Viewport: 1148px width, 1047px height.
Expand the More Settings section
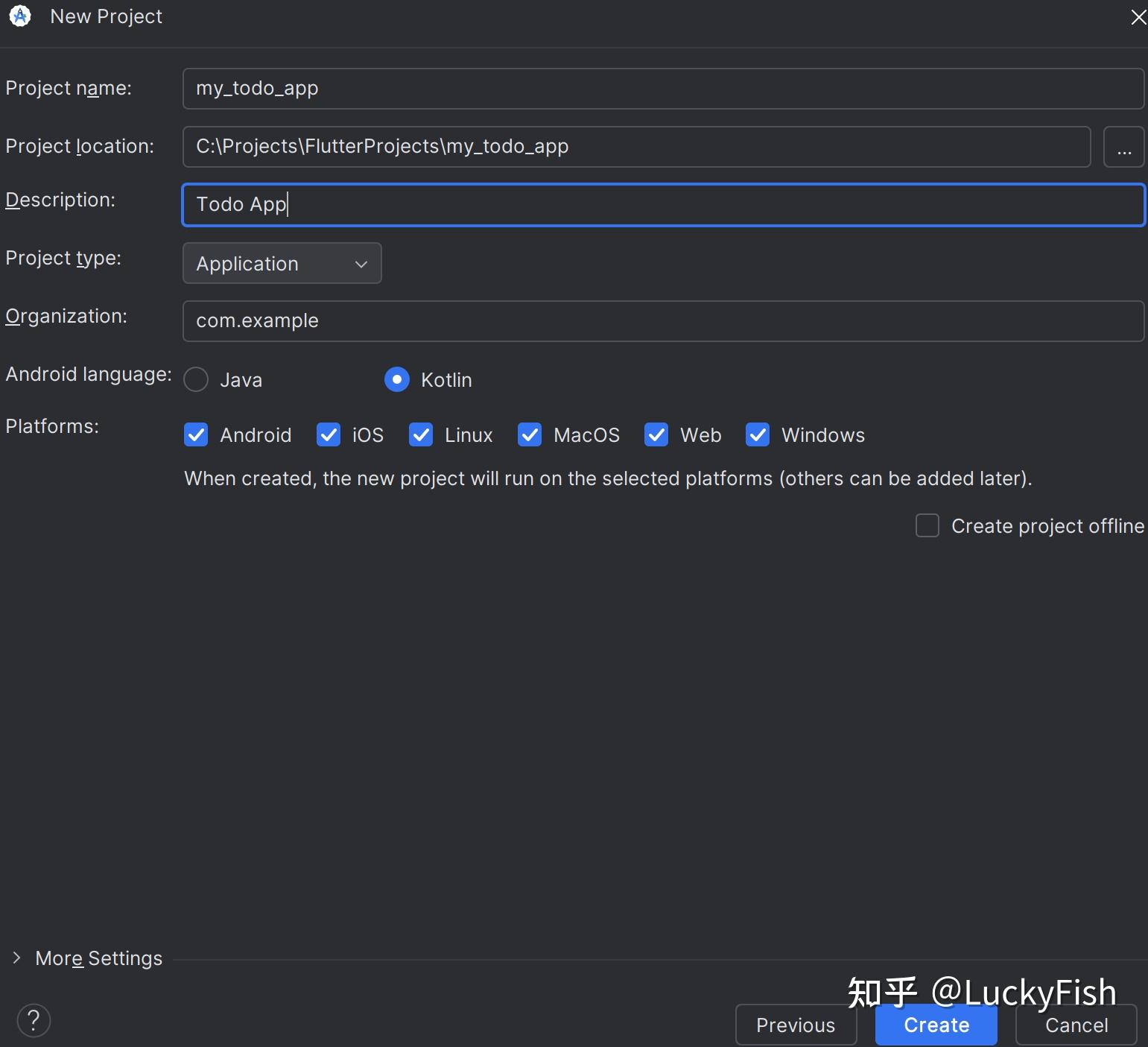(17, 958)
